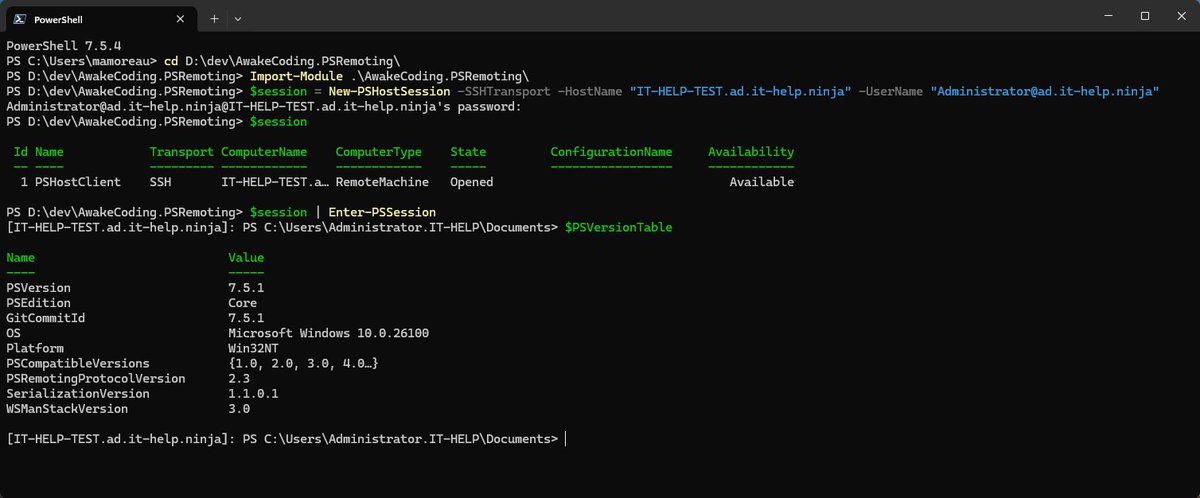The width and height of the screenshot is (1200, 498).
Task: Click the 'Enter-PSSession' command
Action: (x=382, y=212)
